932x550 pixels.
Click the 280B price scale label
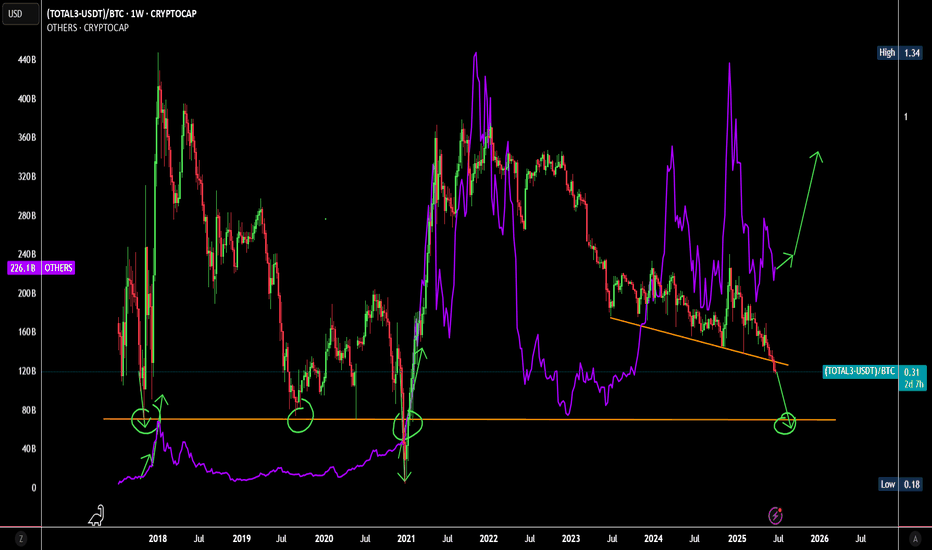click(x=27, y=215)
